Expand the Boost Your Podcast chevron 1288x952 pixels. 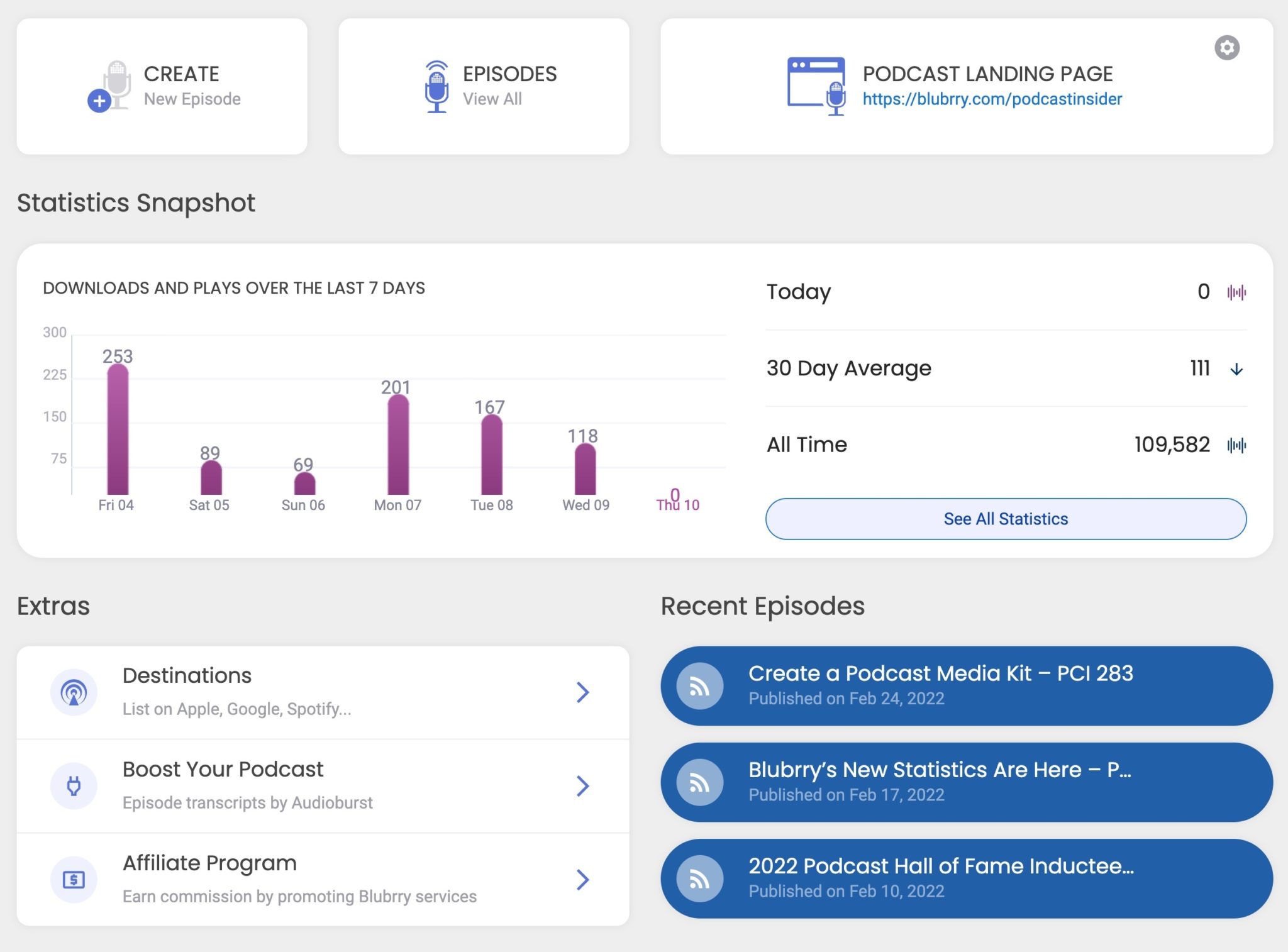click(583, 786)
